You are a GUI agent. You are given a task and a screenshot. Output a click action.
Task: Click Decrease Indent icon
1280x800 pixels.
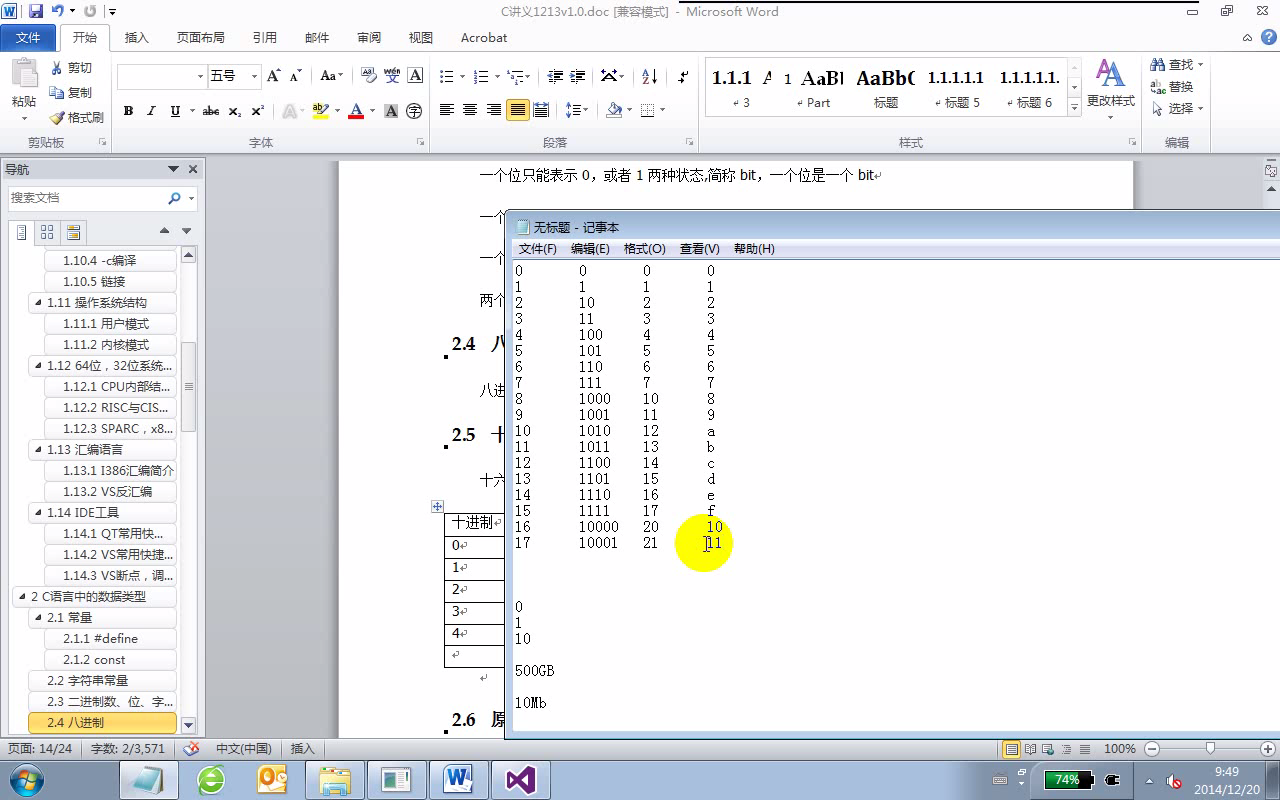(x=554, y=76)
